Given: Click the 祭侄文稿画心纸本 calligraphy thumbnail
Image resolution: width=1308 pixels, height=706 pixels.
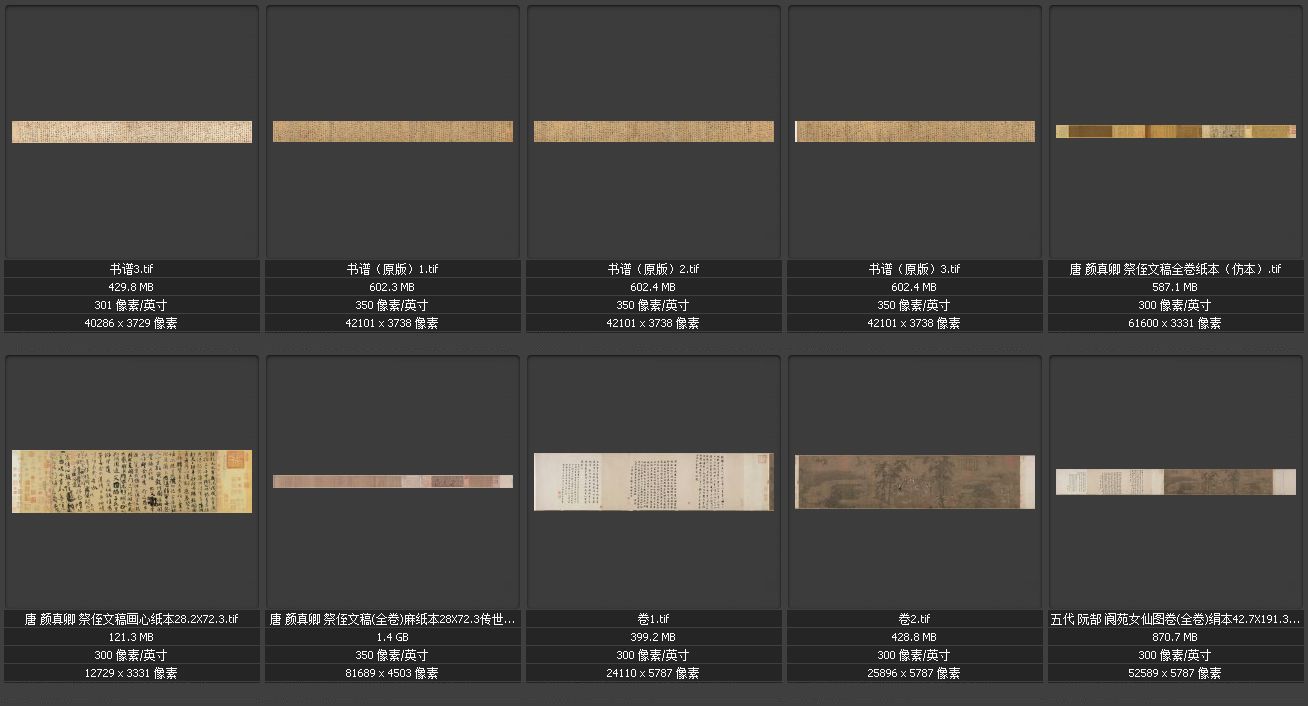Looking at the screenshot, I should (x=132, y=481).
